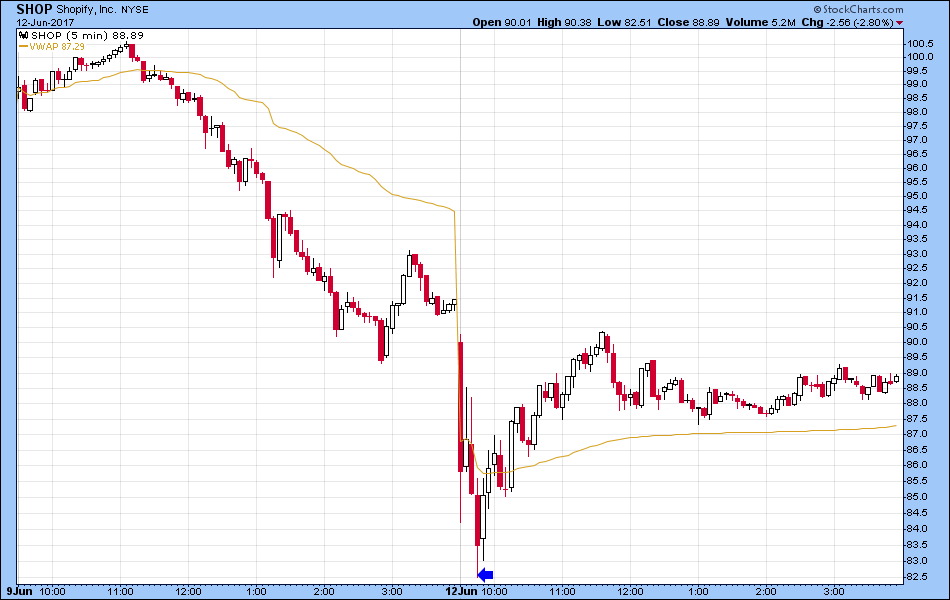Click the 96.0 price axis label
This screenshot has width=950, height=600.
click(917, 168)
